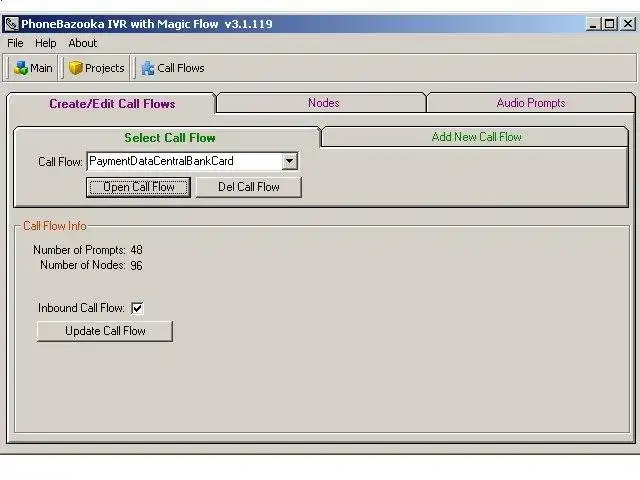Expand the Call Flow dropdown arrow

click(x=289, y=161)
